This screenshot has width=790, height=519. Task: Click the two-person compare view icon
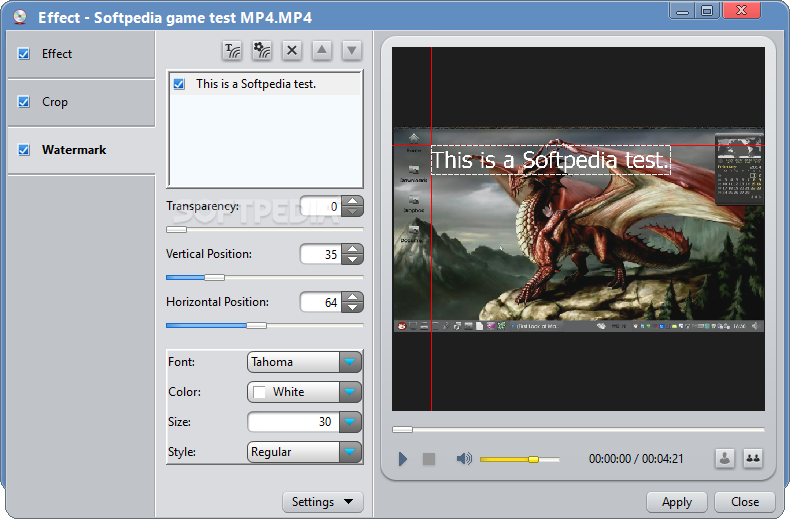point(753,458)
